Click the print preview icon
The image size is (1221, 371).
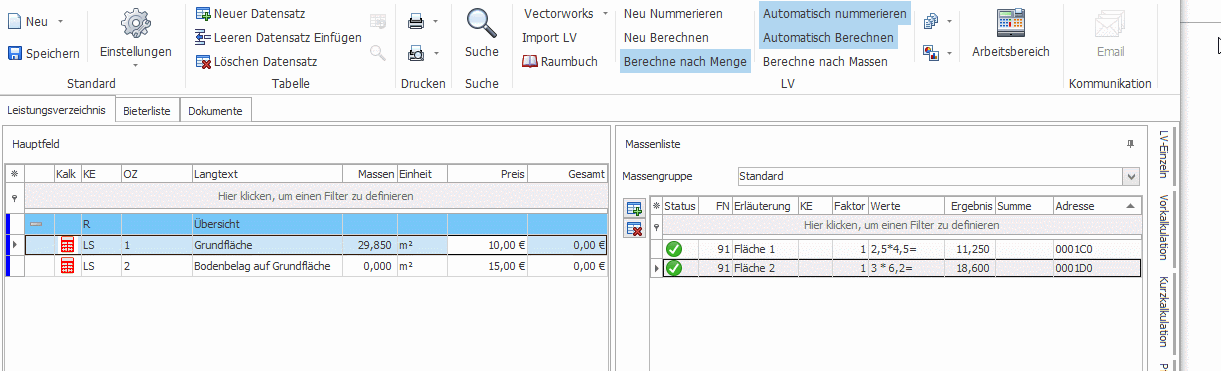(416, 53)
